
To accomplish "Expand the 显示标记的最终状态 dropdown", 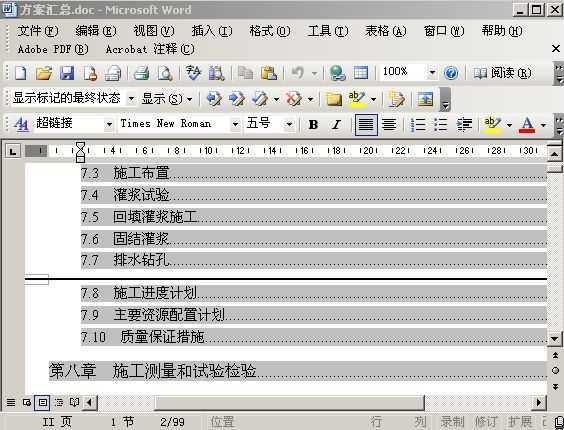I will pyautogui.click(x=131, y=99).
